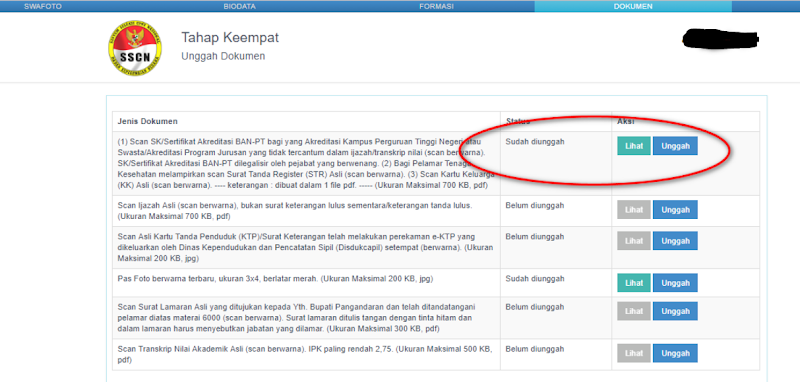Click the SSCN logo
This screenshot has width=800, height=382.
[x=135, y=48]
